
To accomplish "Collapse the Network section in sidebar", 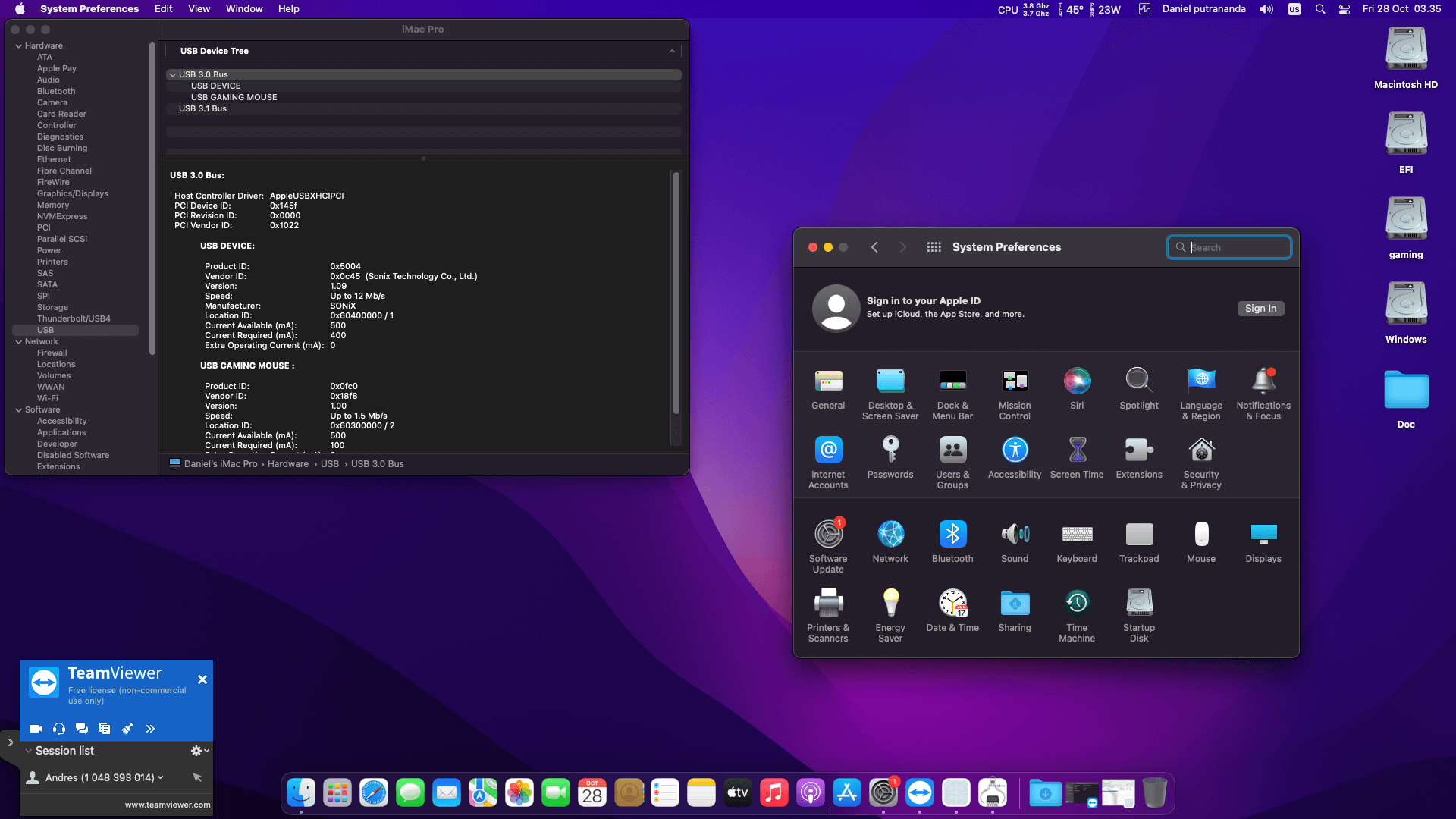I will (19, 342).
